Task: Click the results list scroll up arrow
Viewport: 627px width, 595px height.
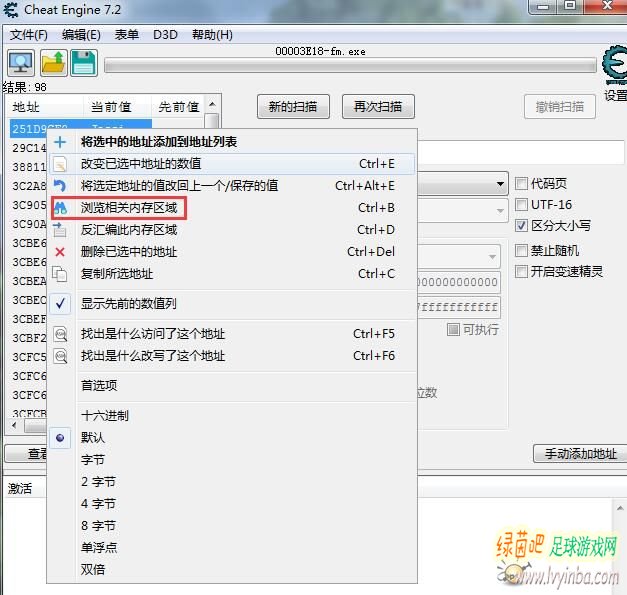Action: [x=212, y=105]
